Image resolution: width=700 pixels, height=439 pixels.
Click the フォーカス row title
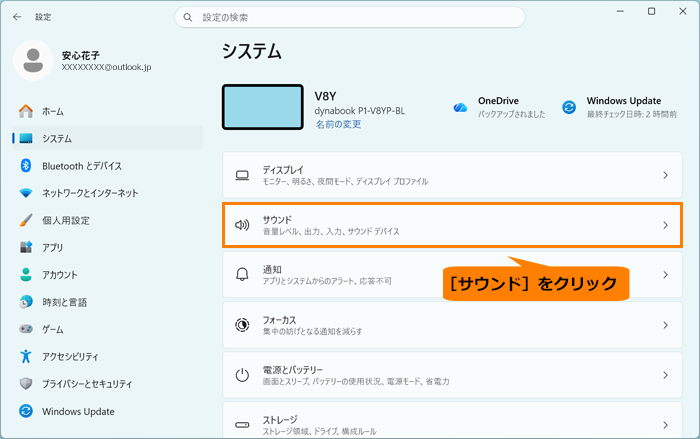[x=279, y=320]
